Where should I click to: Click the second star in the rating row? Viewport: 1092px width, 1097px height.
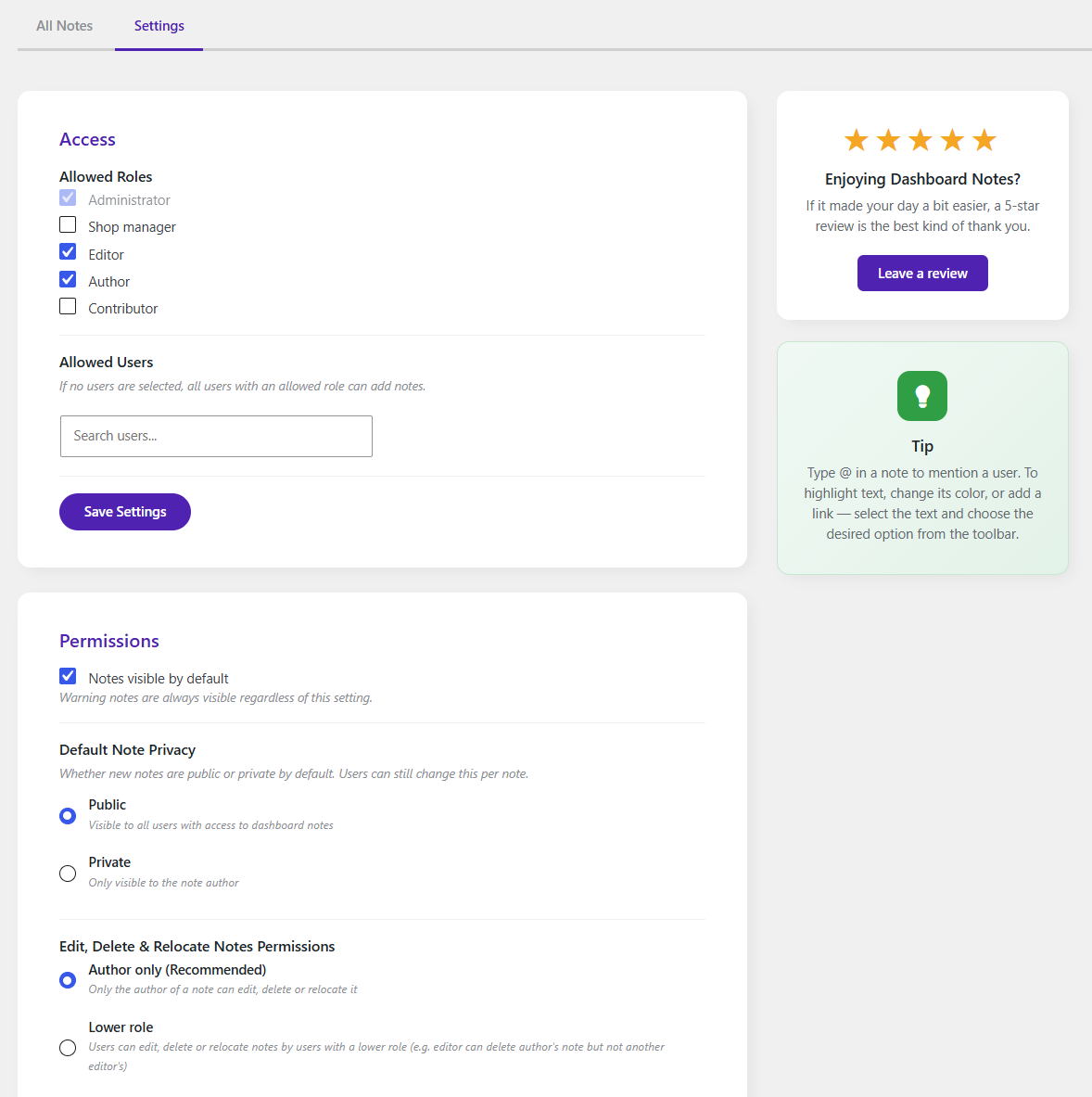(887, 139)
